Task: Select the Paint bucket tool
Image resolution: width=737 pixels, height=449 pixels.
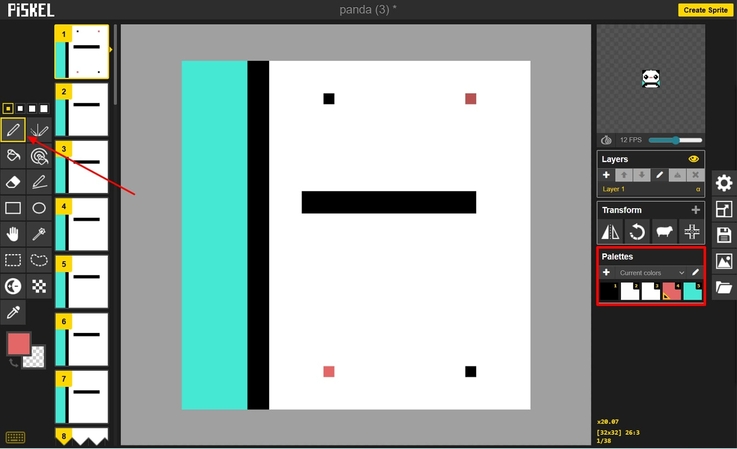Action: pyautogui.click(x=13, y=156)
